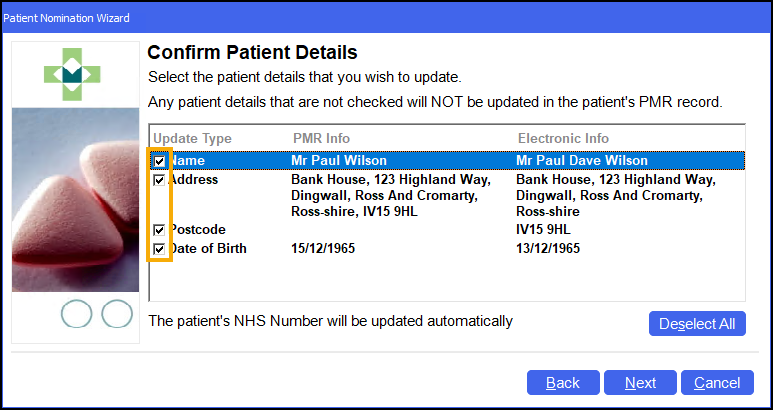Image resolution: width=773 pixels, height=410 pixels.
Task: Click the pink tablets image
Action: tap(75, 199)
